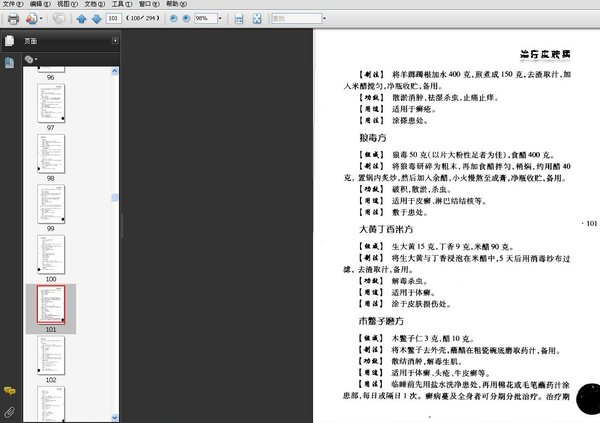Collapse the Pages panel with arrow button
This screenshot has height=423, width=600.
114,41
